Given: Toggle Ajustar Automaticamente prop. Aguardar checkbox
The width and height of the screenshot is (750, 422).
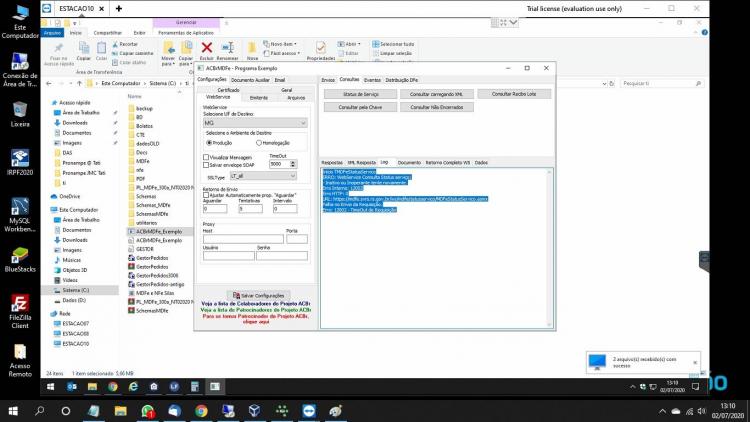Looking at the screenshot, I should tap(206, 195).
